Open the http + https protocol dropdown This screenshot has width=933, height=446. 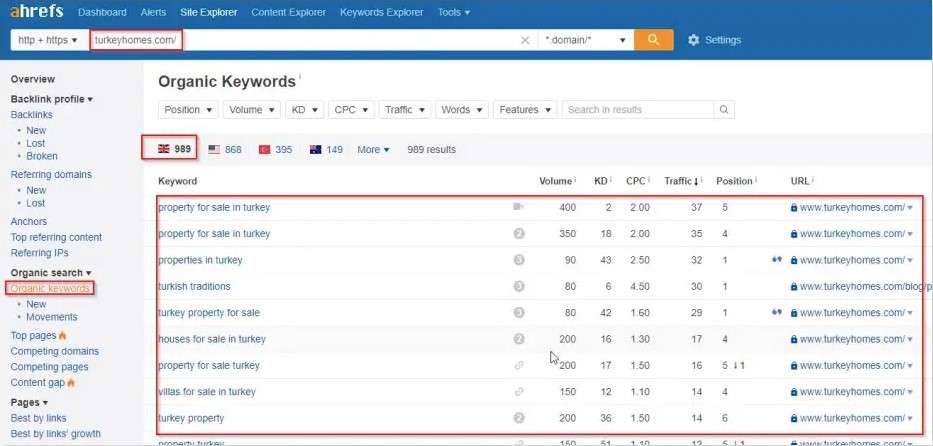click(49, 40)
